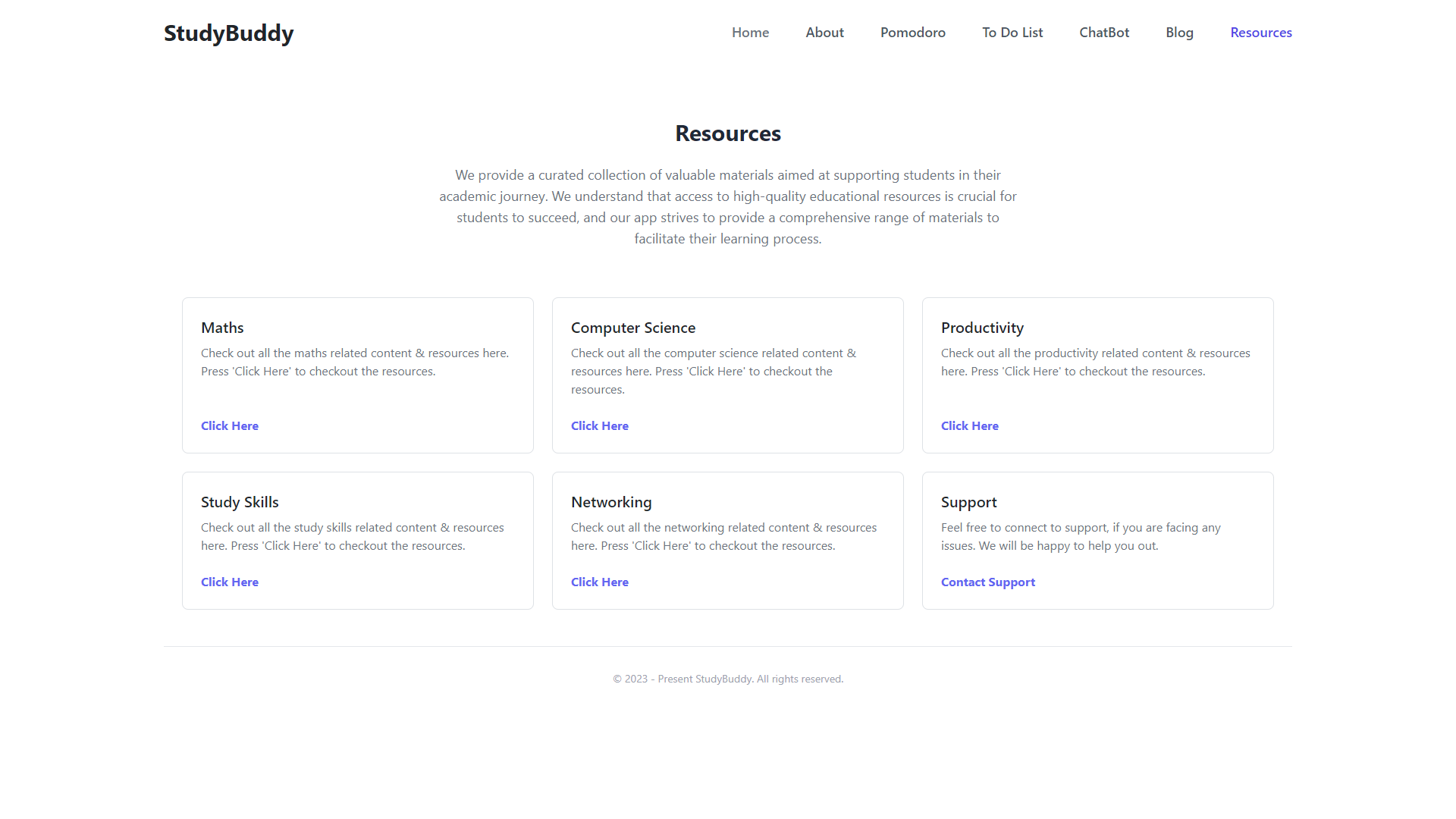
Task: Click 'Click Here' under Maths
Action: (229, 426)
